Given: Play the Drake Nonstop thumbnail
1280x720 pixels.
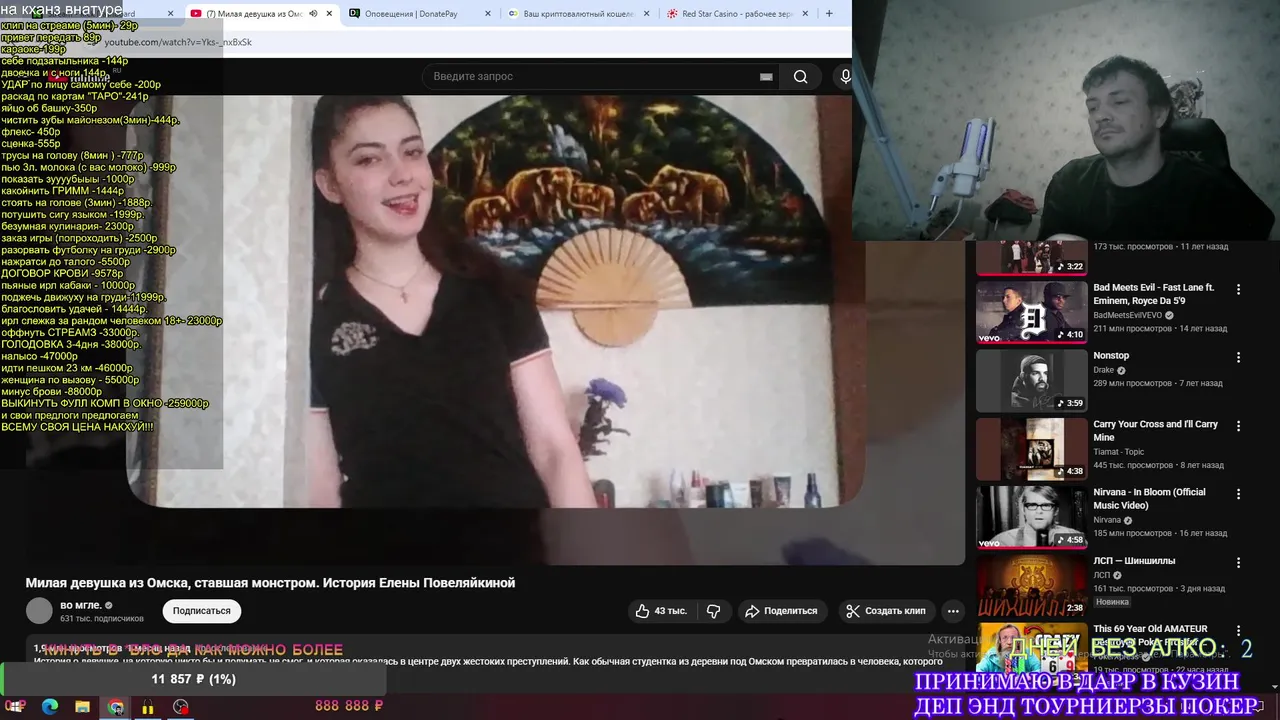Looking at the screenshot, I should click(x=1031, y=380).
